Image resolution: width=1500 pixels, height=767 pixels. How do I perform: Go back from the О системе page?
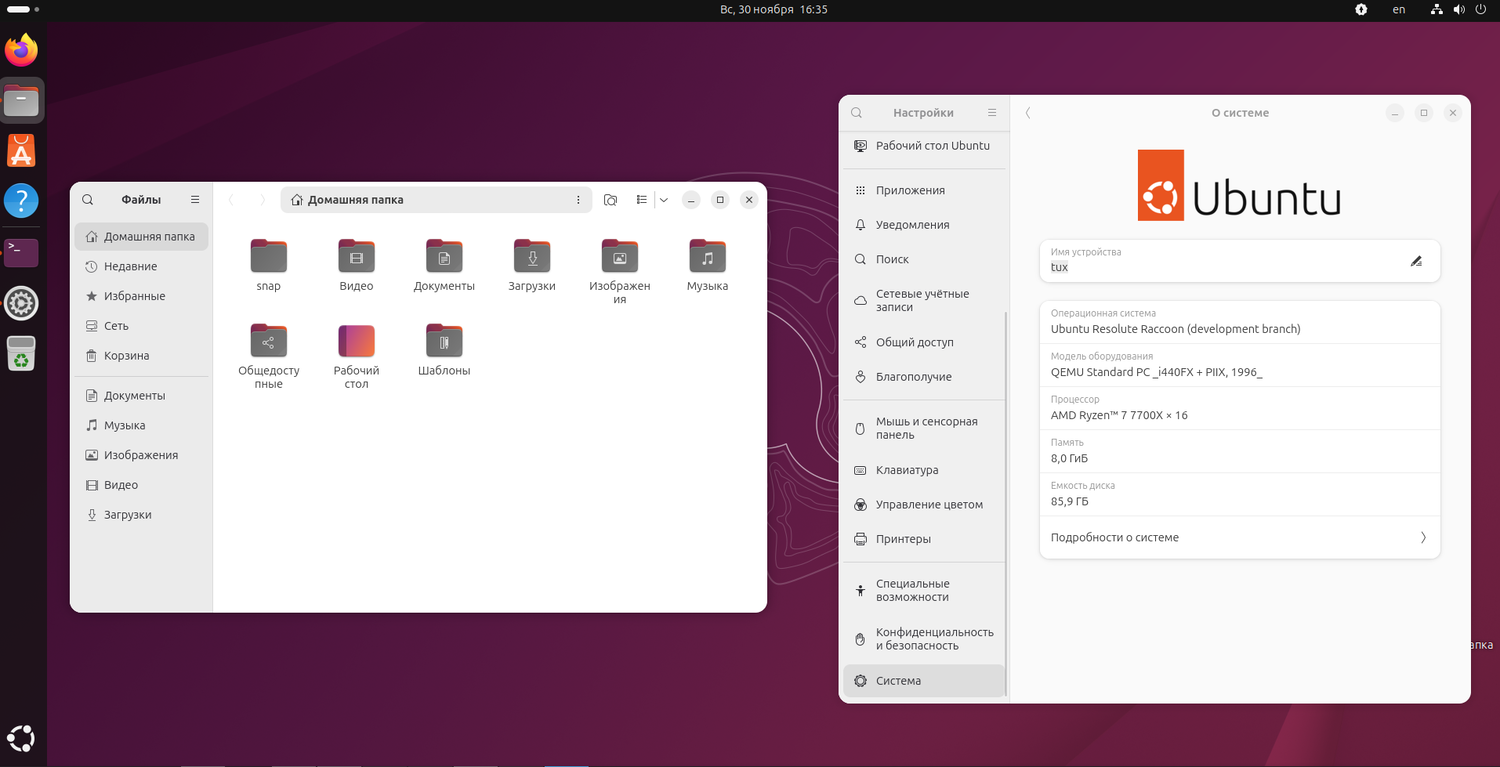pyautogui.click(x=1028, y=113)
